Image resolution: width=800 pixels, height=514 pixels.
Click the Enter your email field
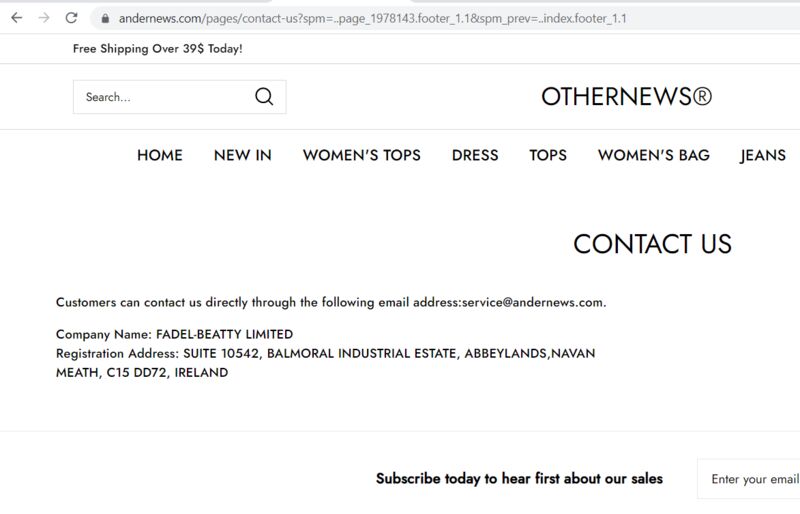click(748, 479)
